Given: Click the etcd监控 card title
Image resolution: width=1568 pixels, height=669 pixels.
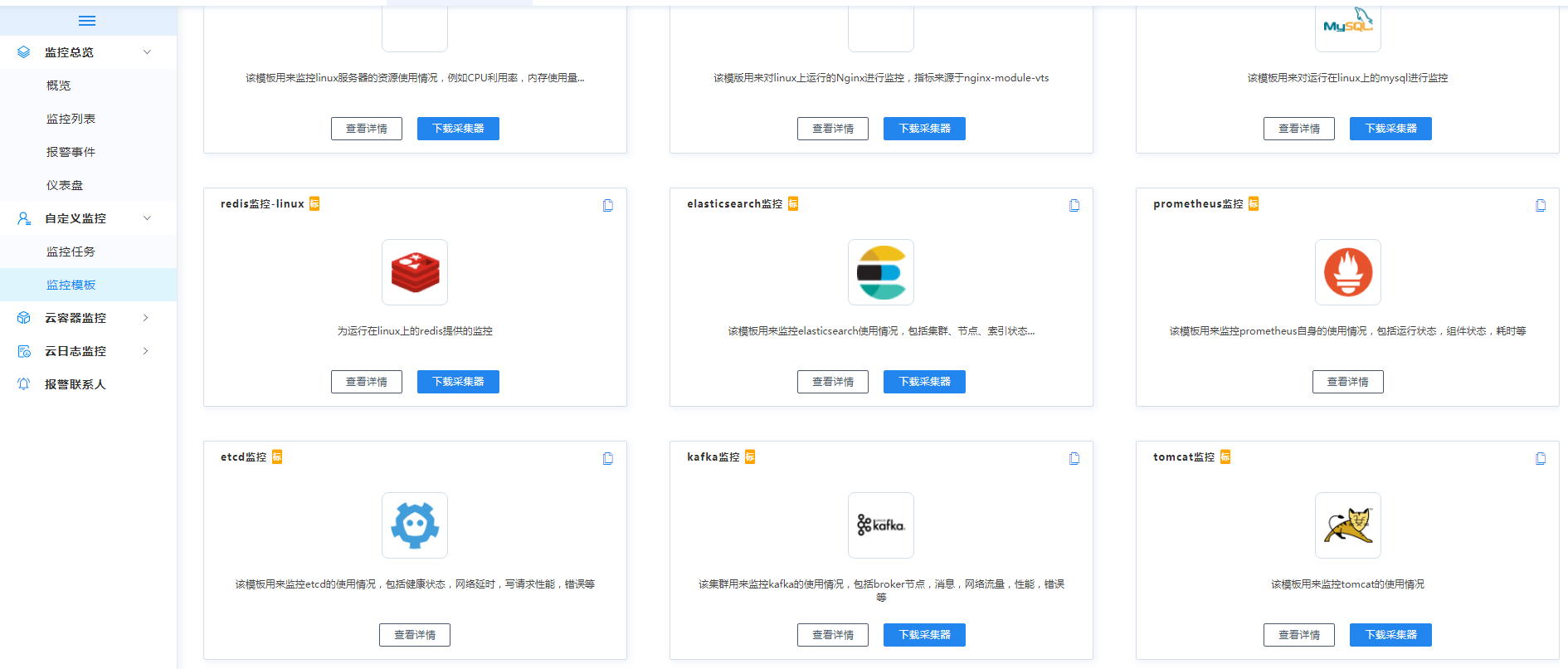Looking at the screenshot, I should [243, 457].
